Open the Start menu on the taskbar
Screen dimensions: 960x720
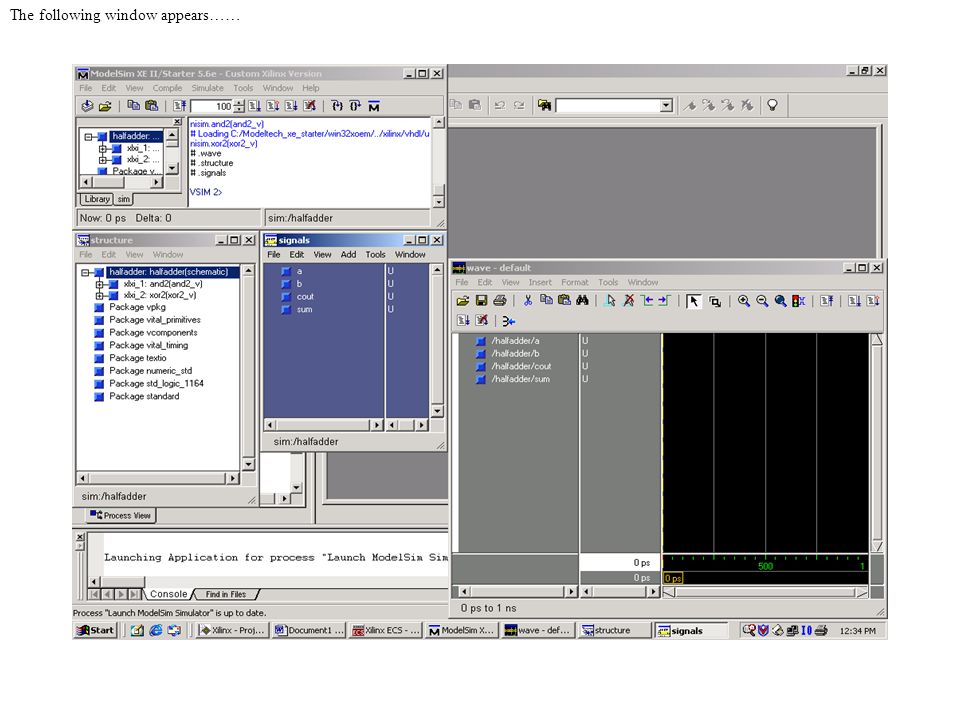pos(95,631)
